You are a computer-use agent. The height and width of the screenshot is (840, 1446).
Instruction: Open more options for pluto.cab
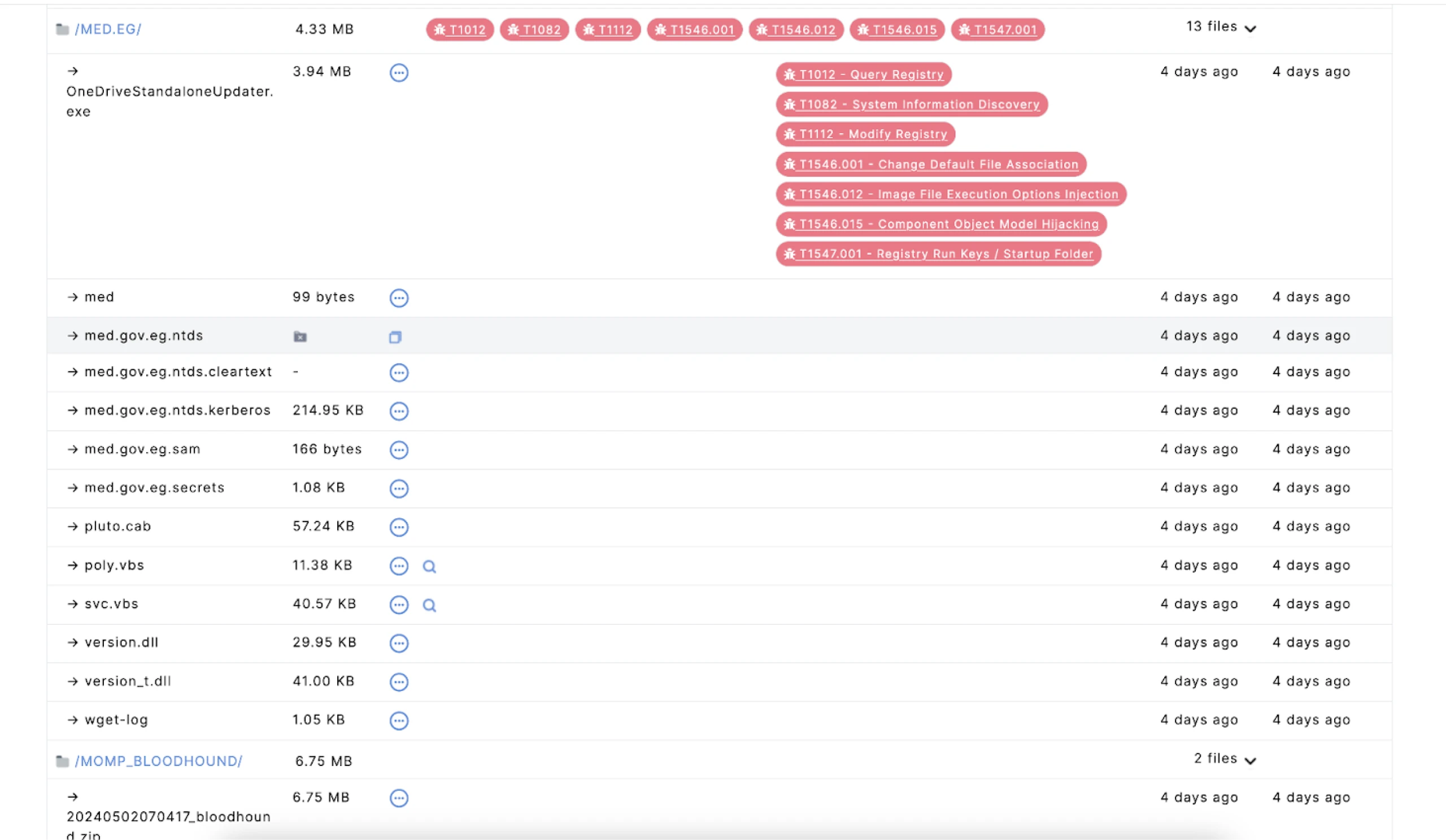399,527
